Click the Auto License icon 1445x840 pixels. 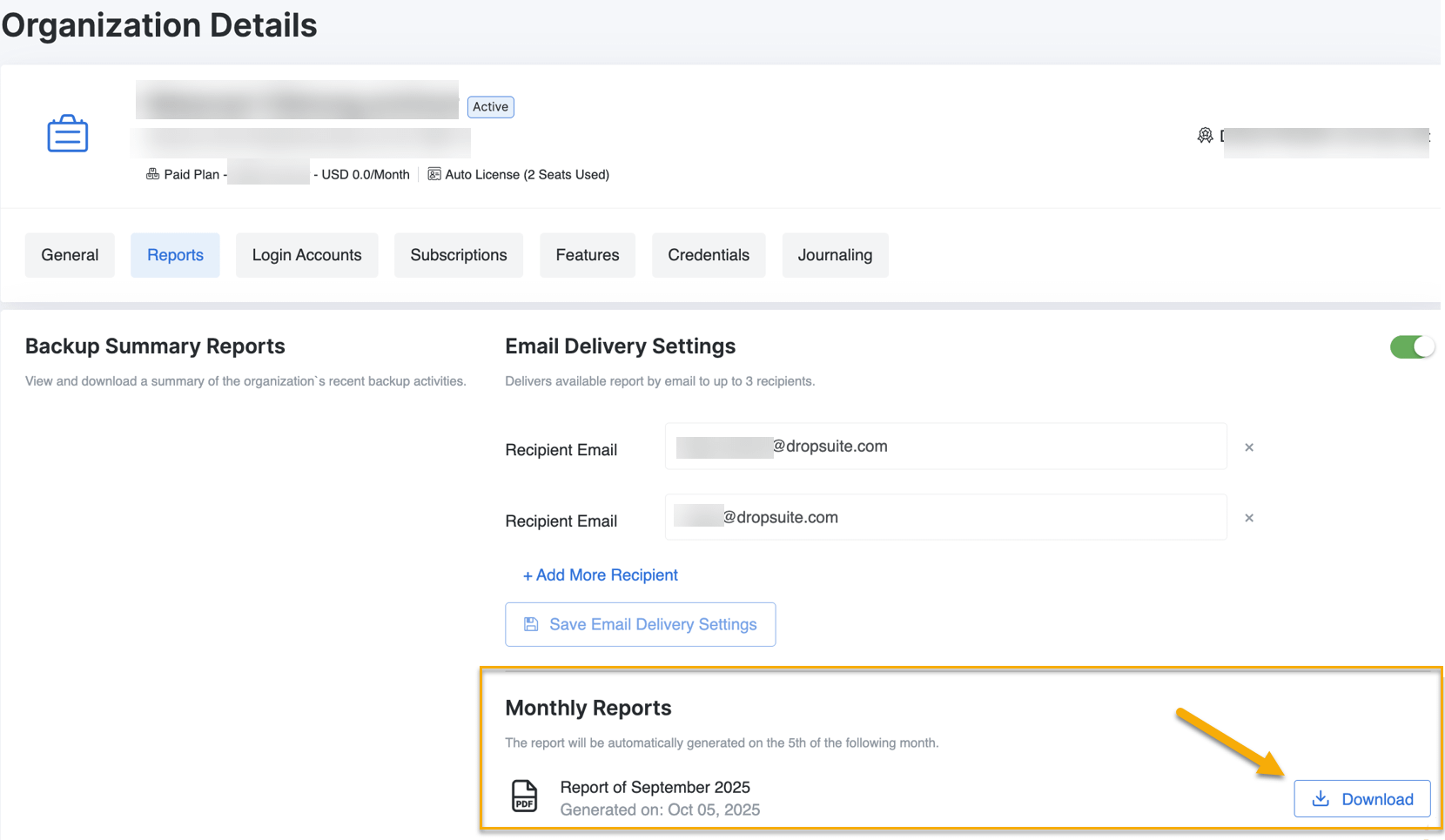[433, 174]
